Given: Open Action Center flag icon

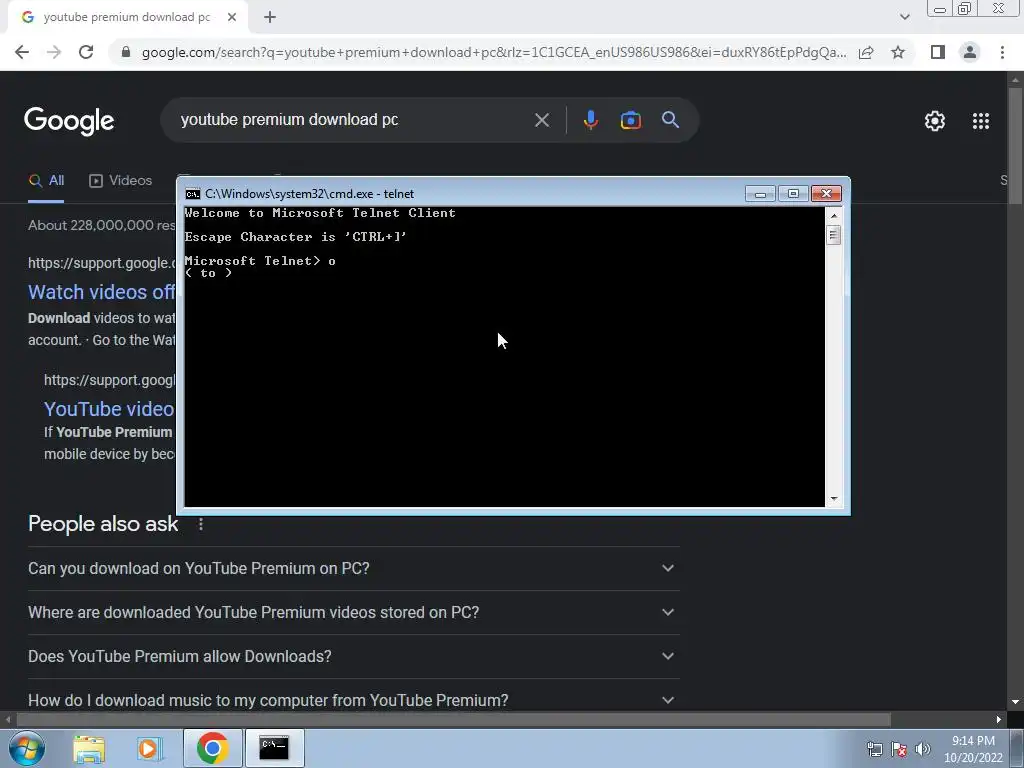Looking at the screenshot, I should [899, 749].
